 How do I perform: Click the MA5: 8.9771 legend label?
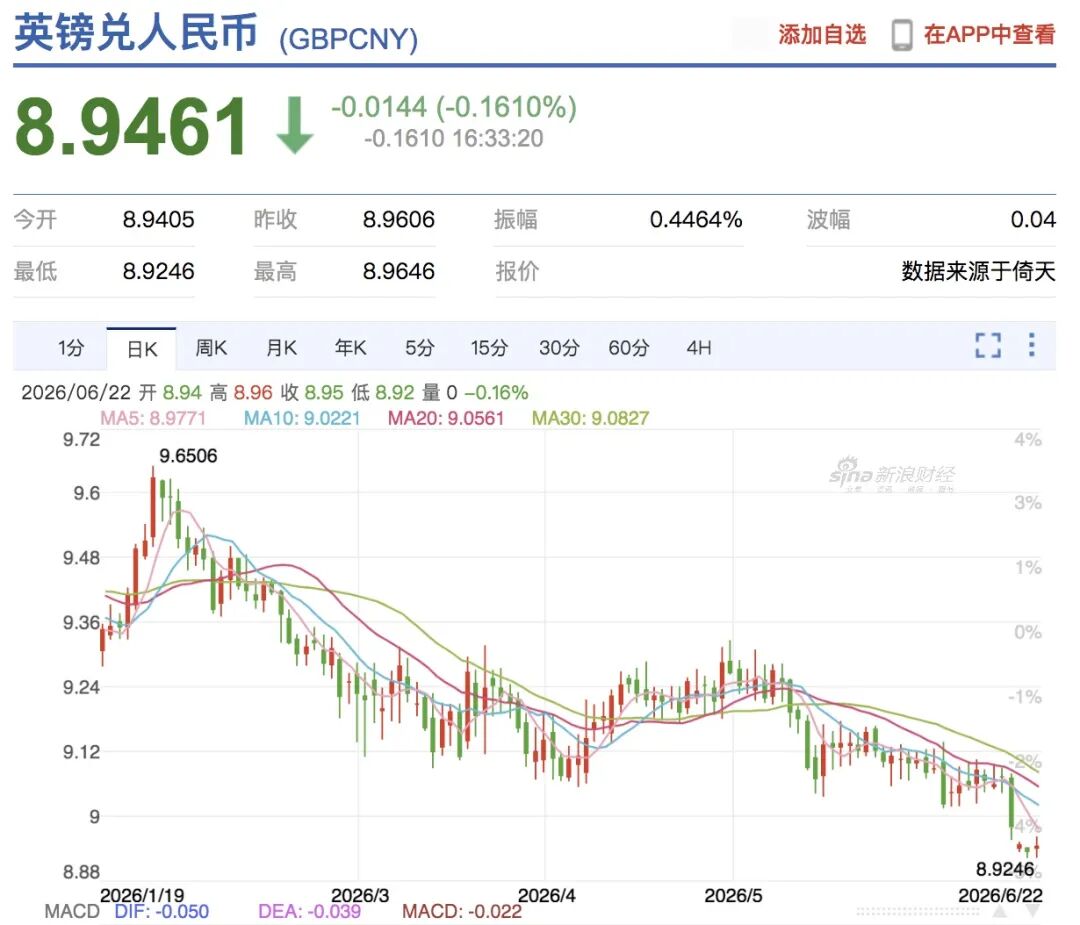coord(153,418)
